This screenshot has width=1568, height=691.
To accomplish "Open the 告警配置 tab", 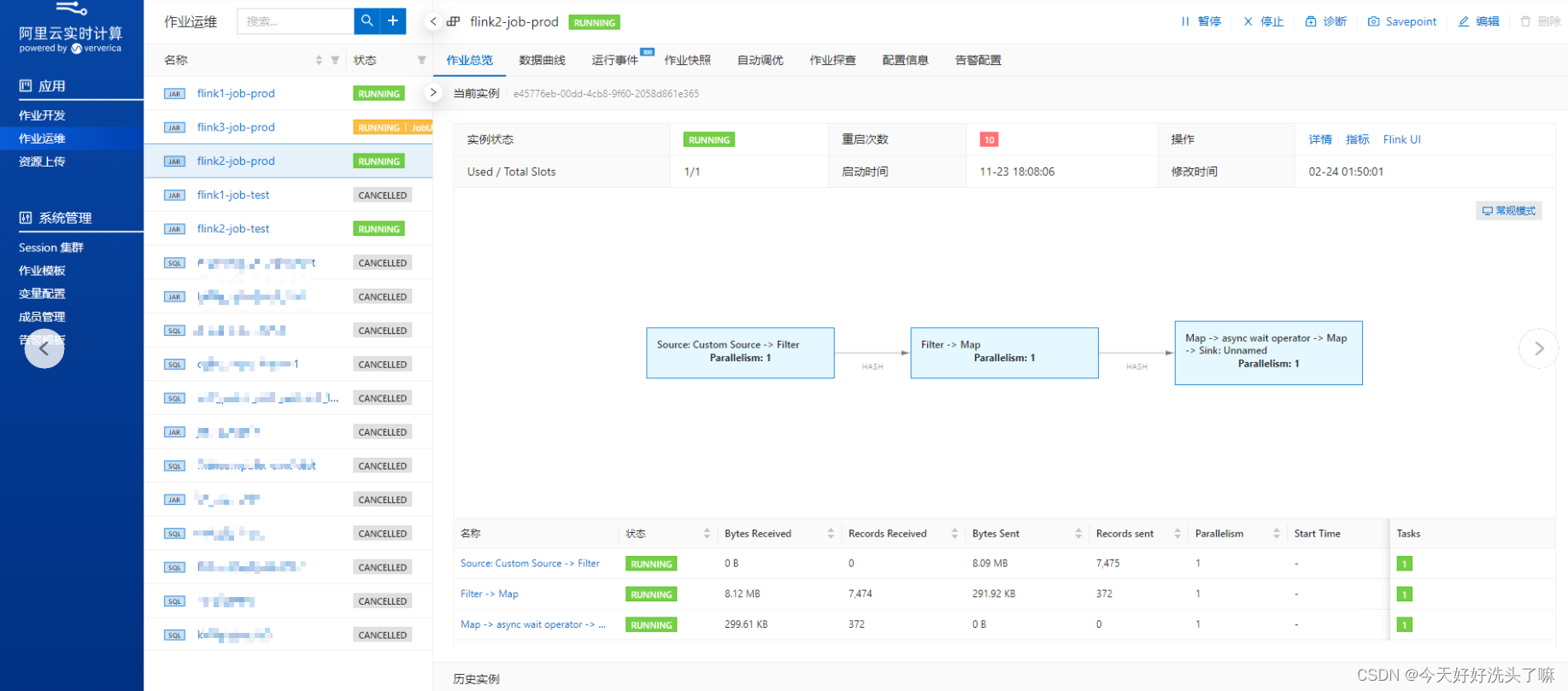I will (x=978, y=60).
